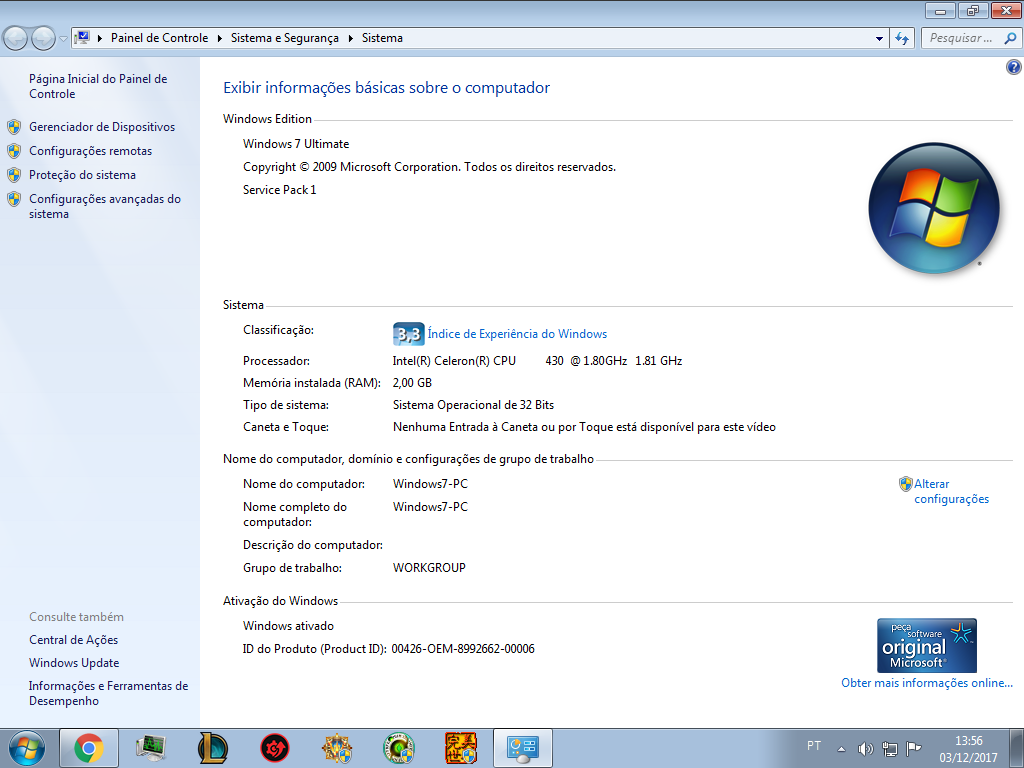Click the PT language indicator

pyautogui.click(x=814, y=746)
